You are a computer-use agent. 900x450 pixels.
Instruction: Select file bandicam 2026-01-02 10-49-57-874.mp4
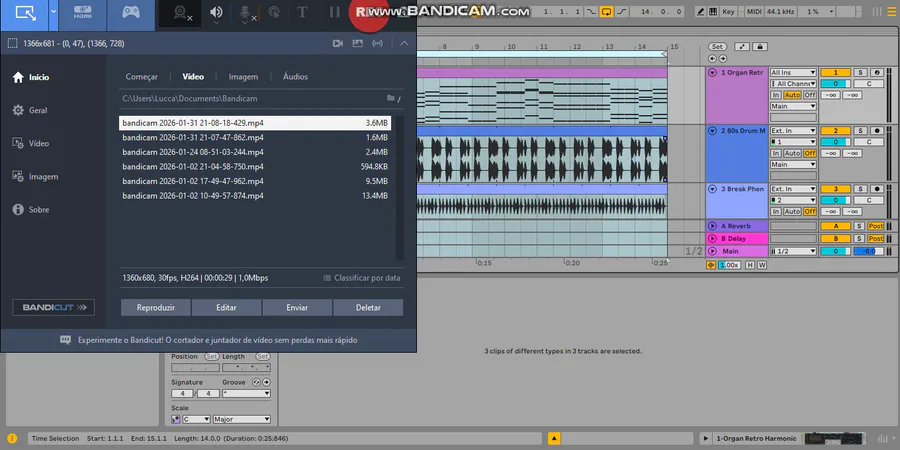[255, 196]
